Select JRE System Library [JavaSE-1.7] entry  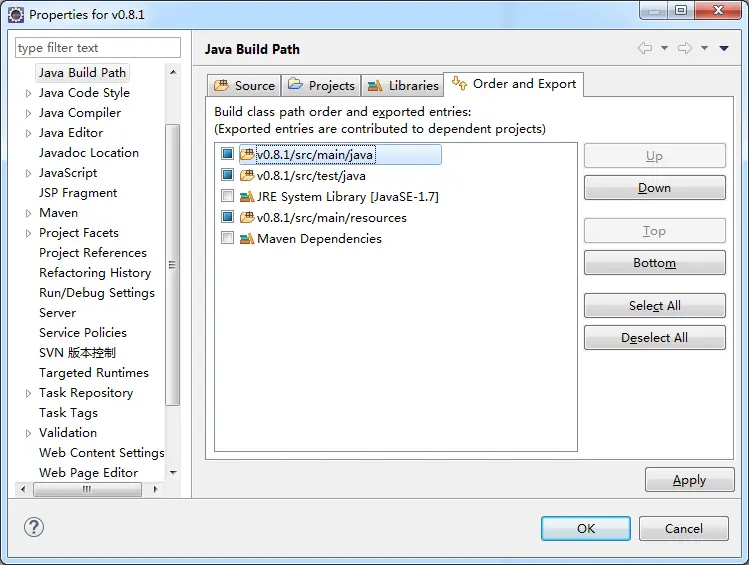347,197
